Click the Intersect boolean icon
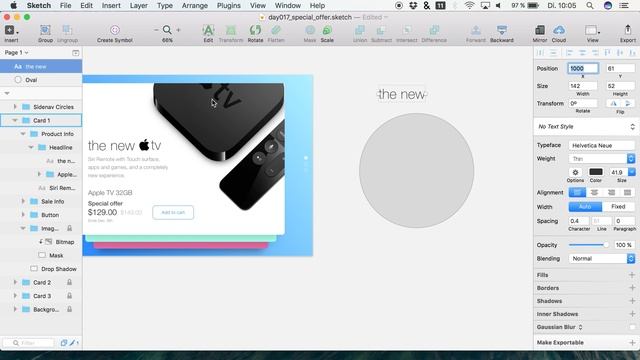 407,30
